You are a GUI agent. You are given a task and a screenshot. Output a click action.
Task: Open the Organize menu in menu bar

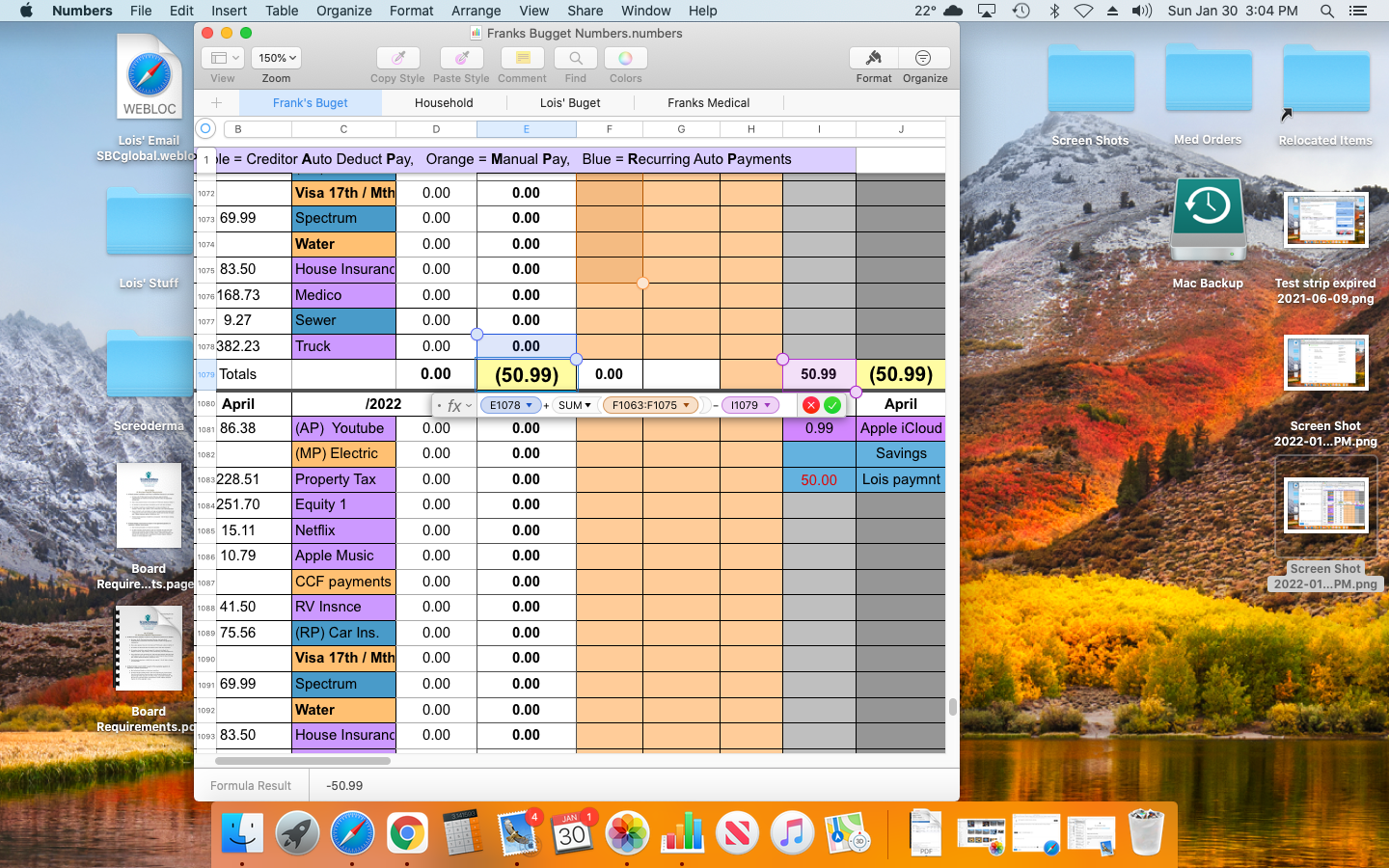pos(343,11)
